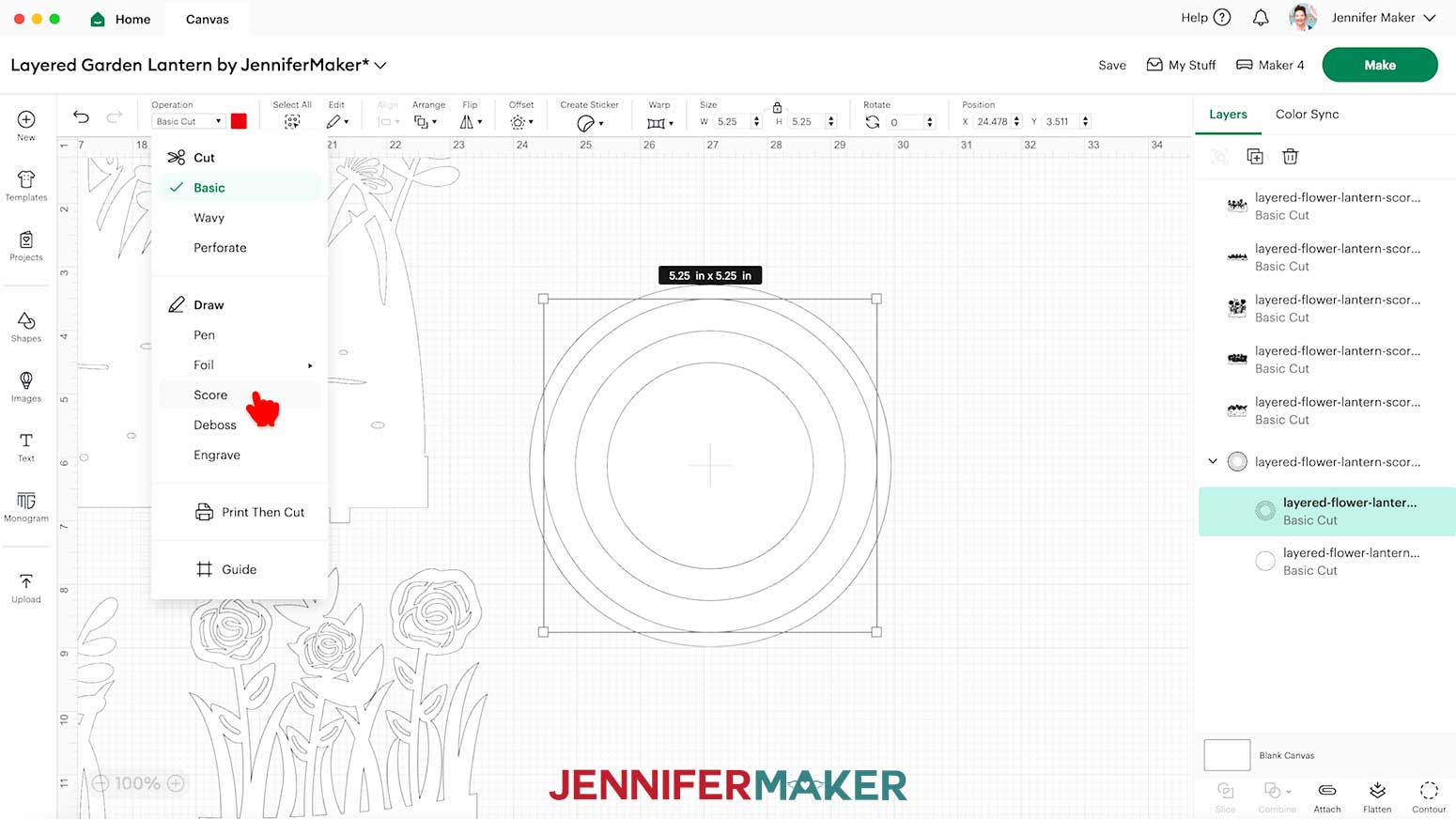Click the Redo arrow
1456x819 pixels.
pyautogui.click(x=114, y=117)
